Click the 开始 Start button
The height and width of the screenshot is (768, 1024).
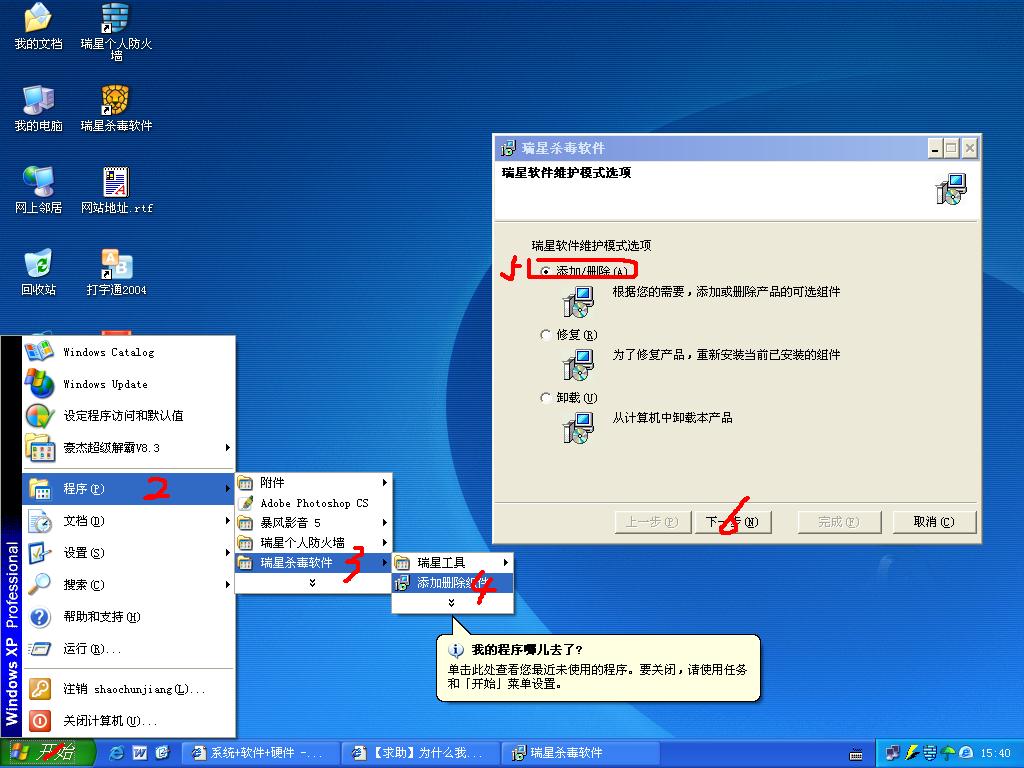tap(48, 753)
